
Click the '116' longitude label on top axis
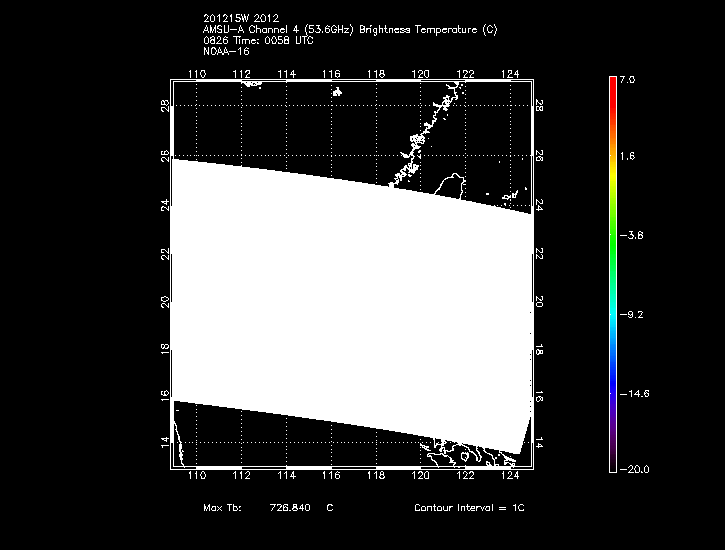tap(331, 74)
